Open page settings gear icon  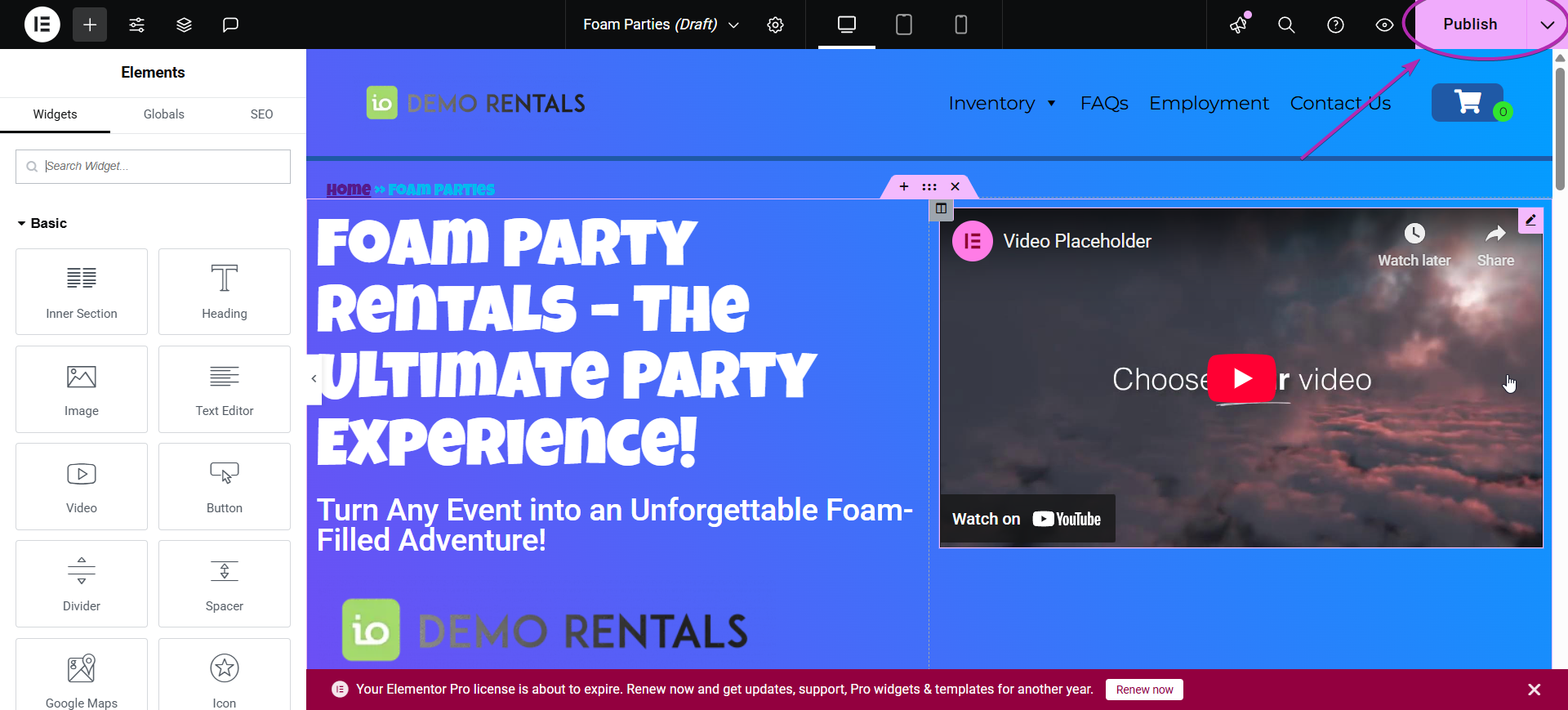(x=775, y=25)
